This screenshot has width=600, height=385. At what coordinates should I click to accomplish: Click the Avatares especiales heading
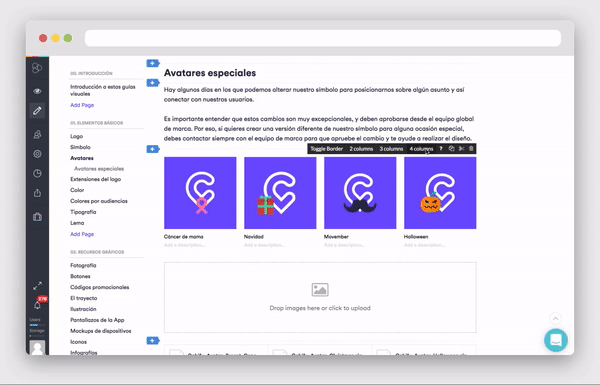[x=210, y=73]
